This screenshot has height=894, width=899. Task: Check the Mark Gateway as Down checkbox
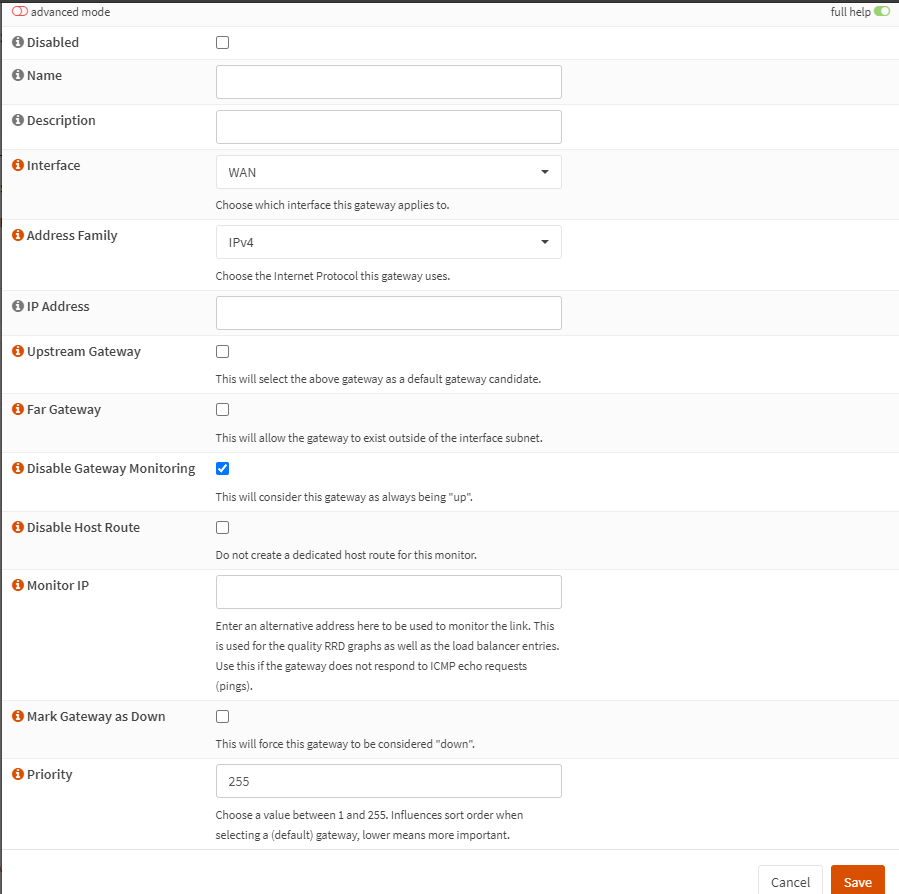[x=222, y=716]
